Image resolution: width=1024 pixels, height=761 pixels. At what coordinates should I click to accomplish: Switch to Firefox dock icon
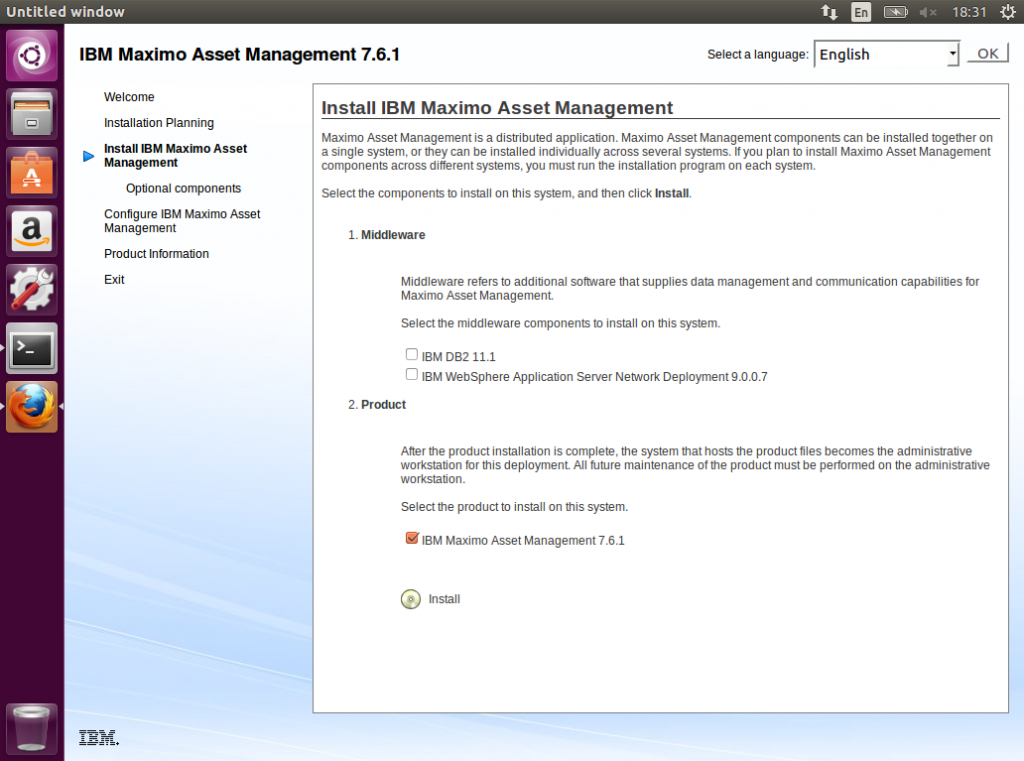(31, 407)
